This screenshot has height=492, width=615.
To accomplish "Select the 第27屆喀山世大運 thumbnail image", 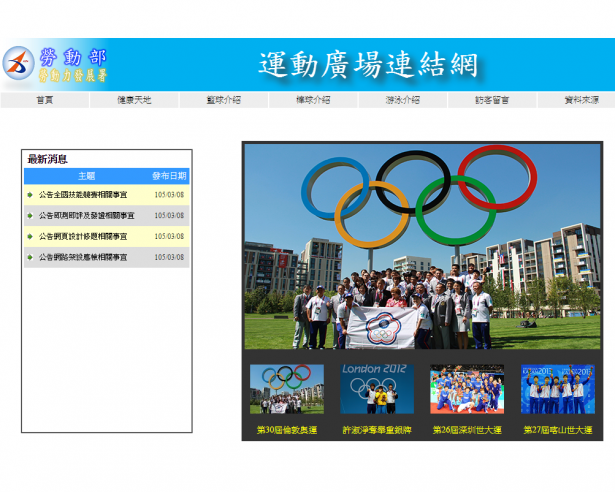I will (558, 389).
